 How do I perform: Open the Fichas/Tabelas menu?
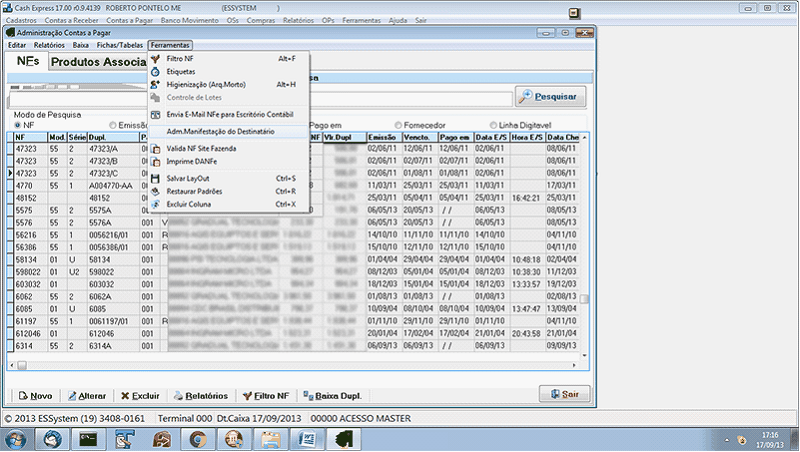tap(119, 46)
